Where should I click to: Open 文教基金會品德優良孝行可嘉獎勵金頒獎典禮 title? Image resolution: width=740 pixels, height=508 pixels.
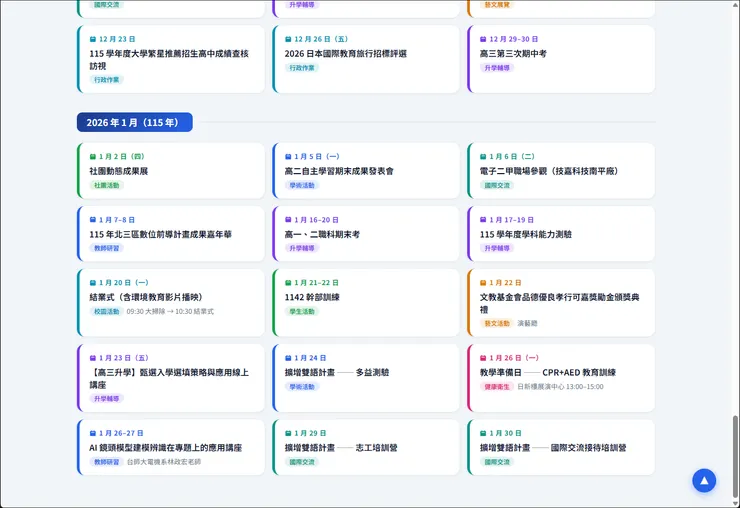560,303
